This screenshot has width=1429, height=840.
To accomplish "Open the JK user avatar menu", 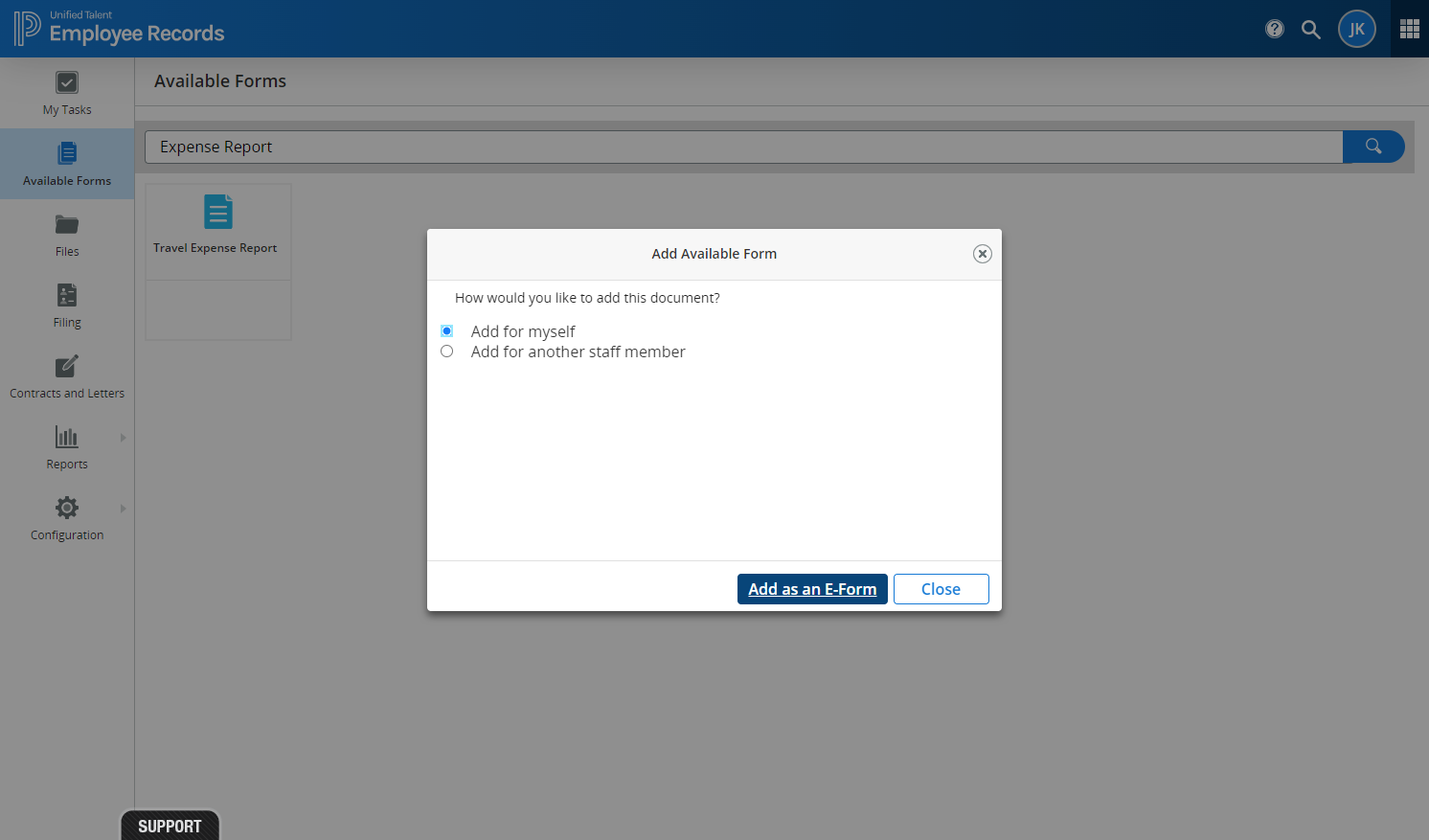I will pyautogui.click(x=1357, y=29).
